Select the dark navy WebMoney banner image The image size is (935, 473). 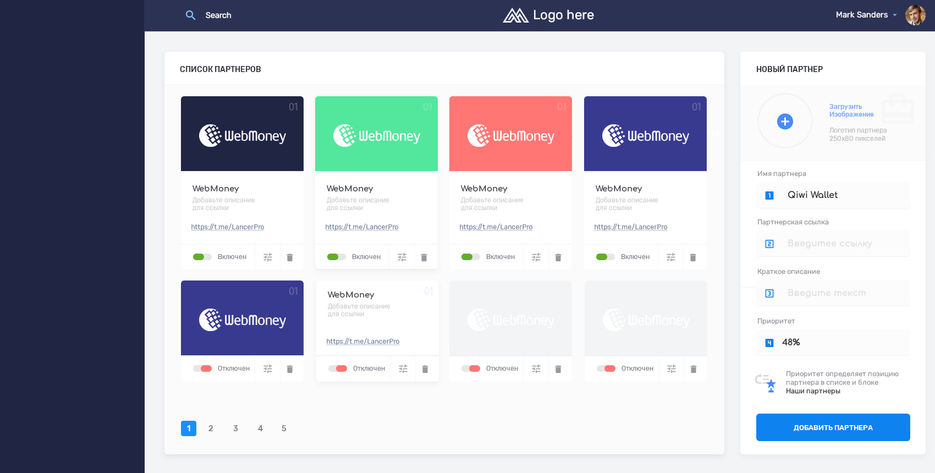tap(242, 134)
